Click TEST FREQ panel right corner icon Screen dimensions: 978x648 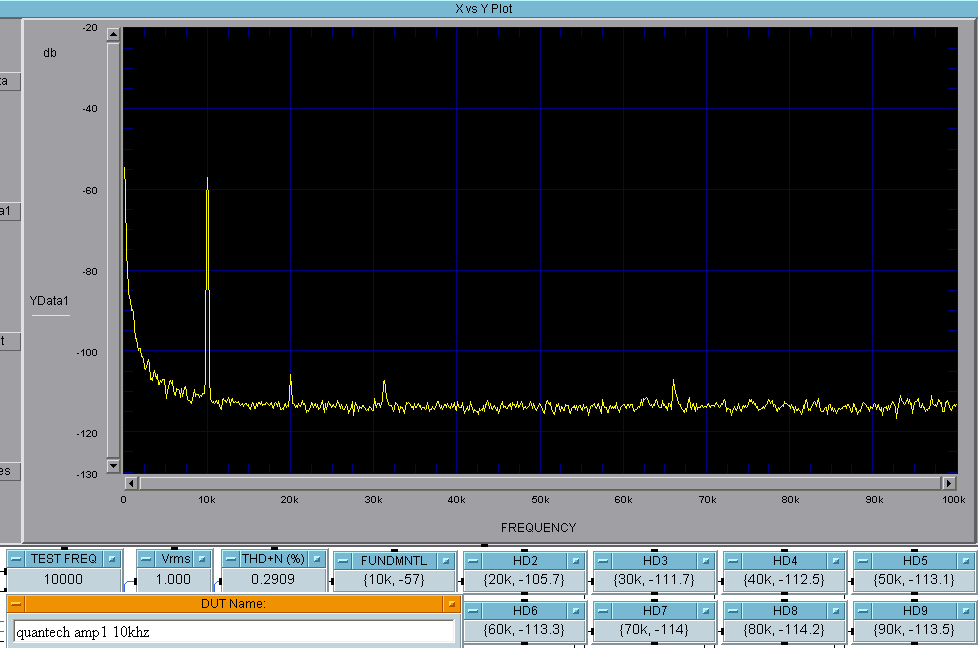[112, 559]
